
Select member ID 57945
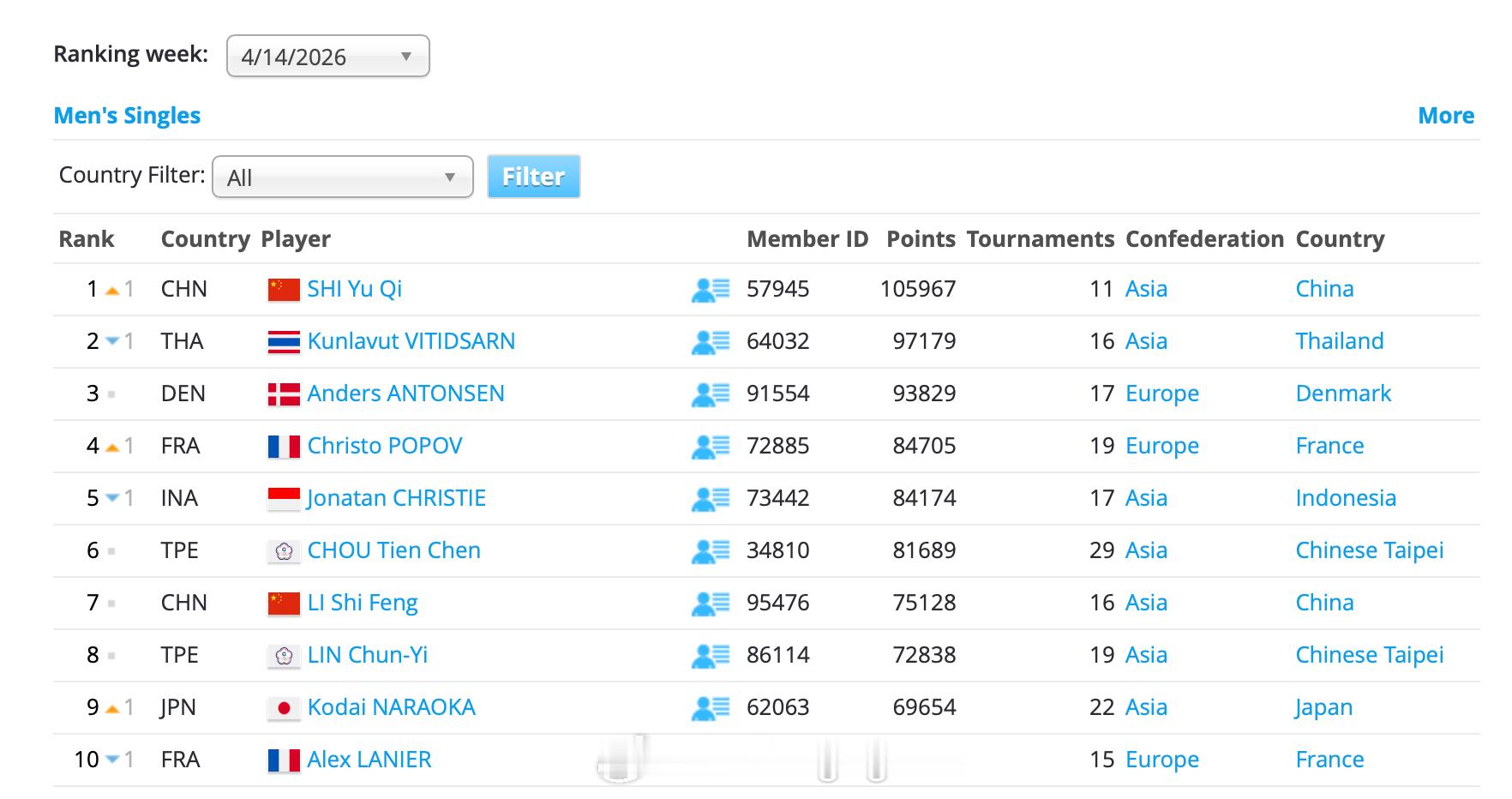point(777,289)
